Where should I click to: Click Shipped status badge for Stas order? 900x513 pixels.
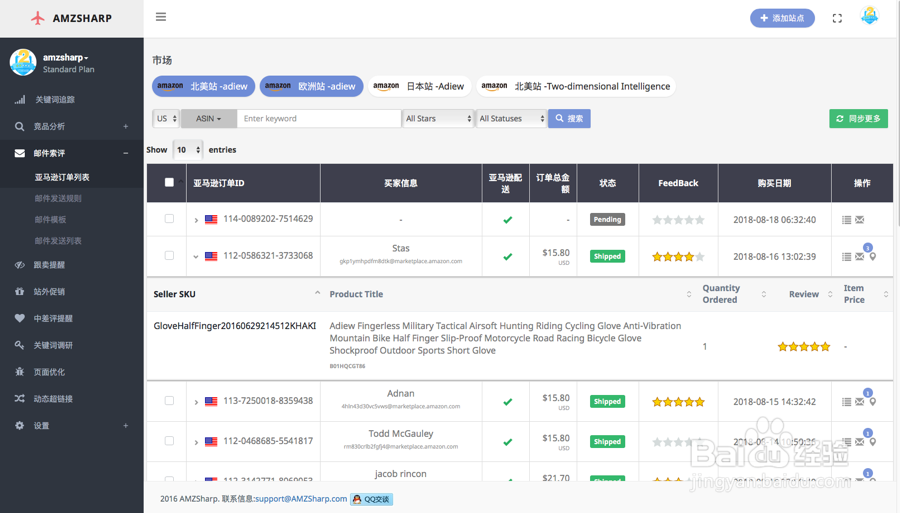(x=607, y=256)
